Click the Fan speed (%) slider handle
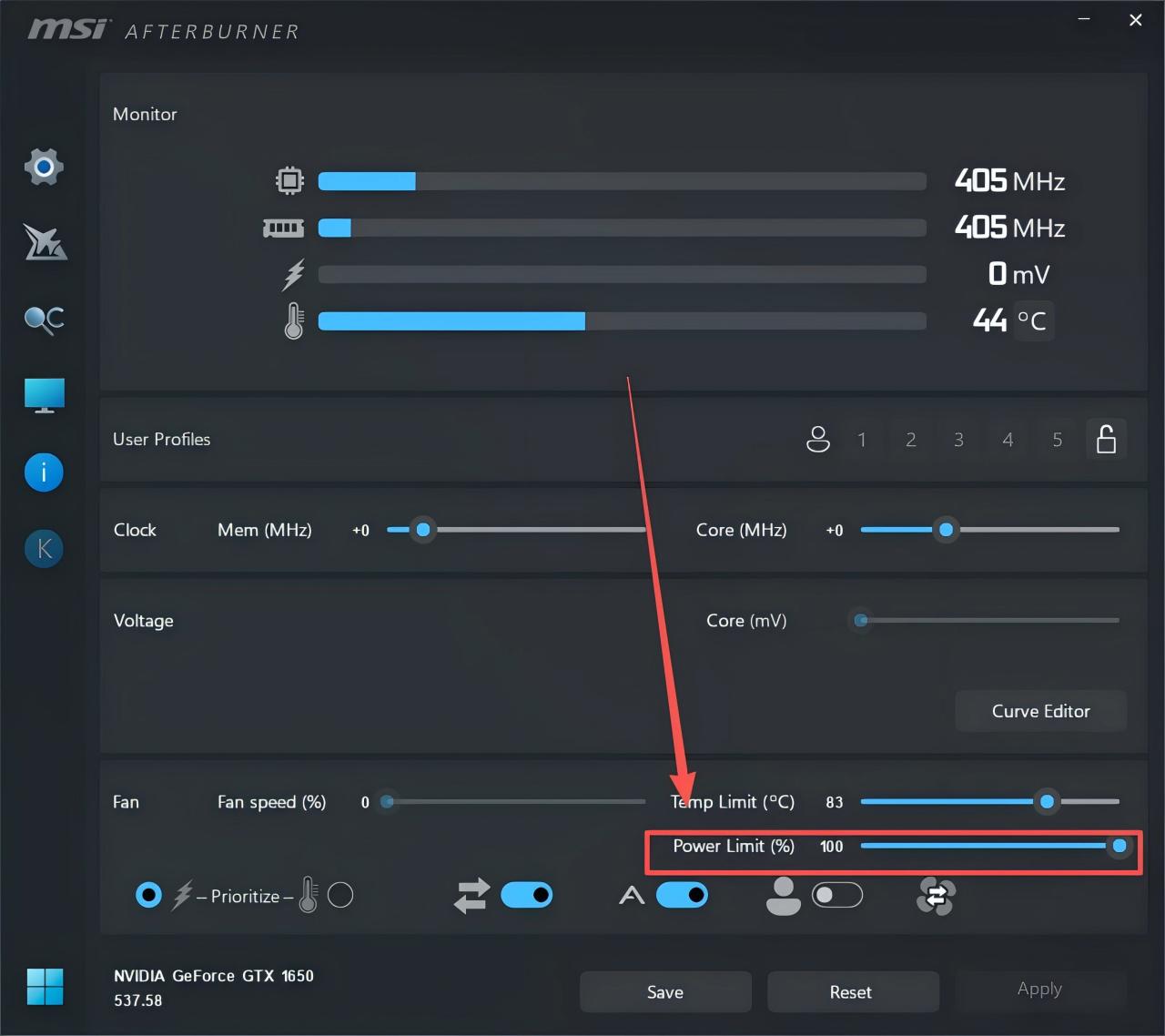 click(x=387, y=801)
